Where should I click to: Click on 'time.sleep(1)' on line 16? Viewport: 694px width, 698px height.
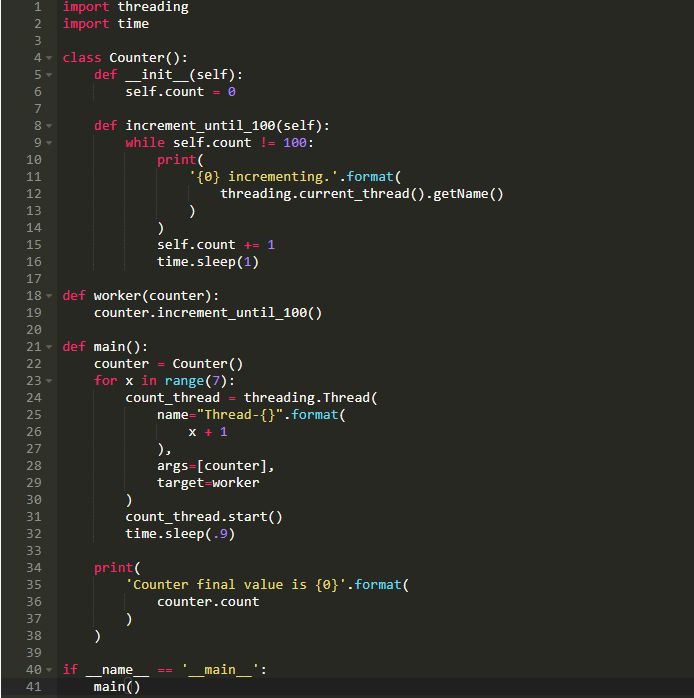click(x=208, y=262)
